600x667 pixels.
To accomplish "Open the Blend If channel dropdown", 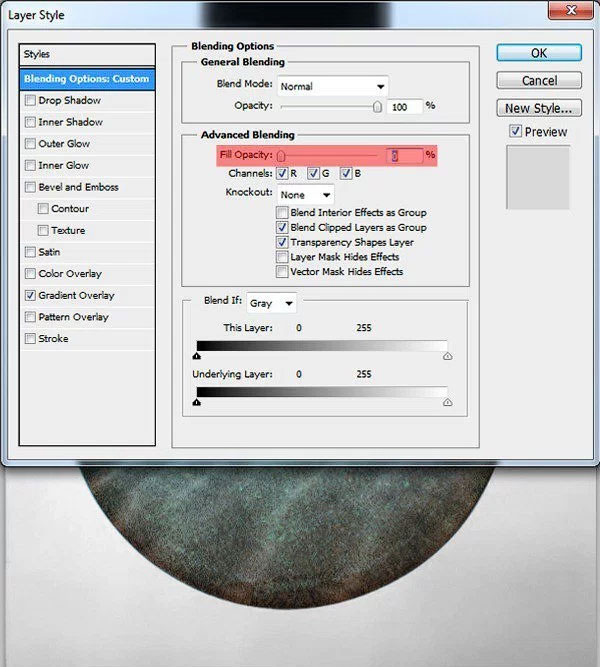I will coord(272,302).
